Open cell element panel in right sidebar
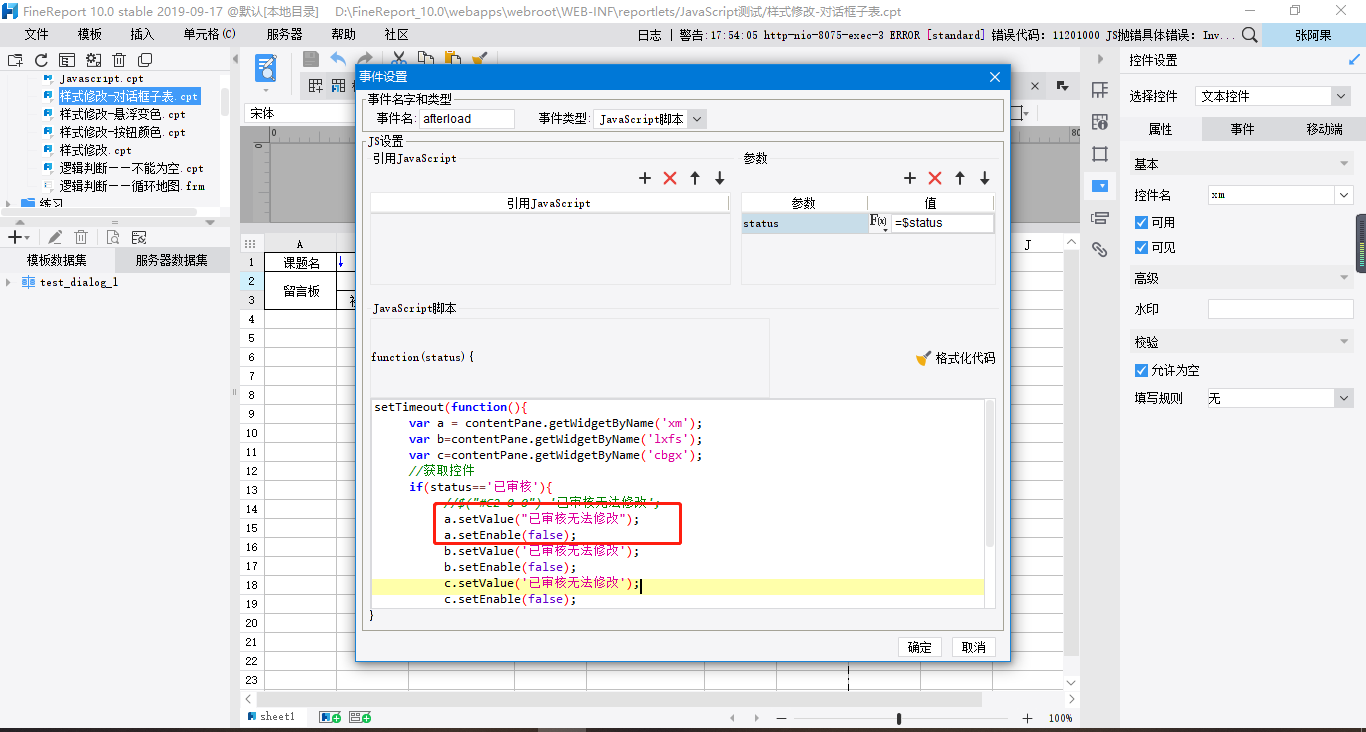 pos(1100,90)
